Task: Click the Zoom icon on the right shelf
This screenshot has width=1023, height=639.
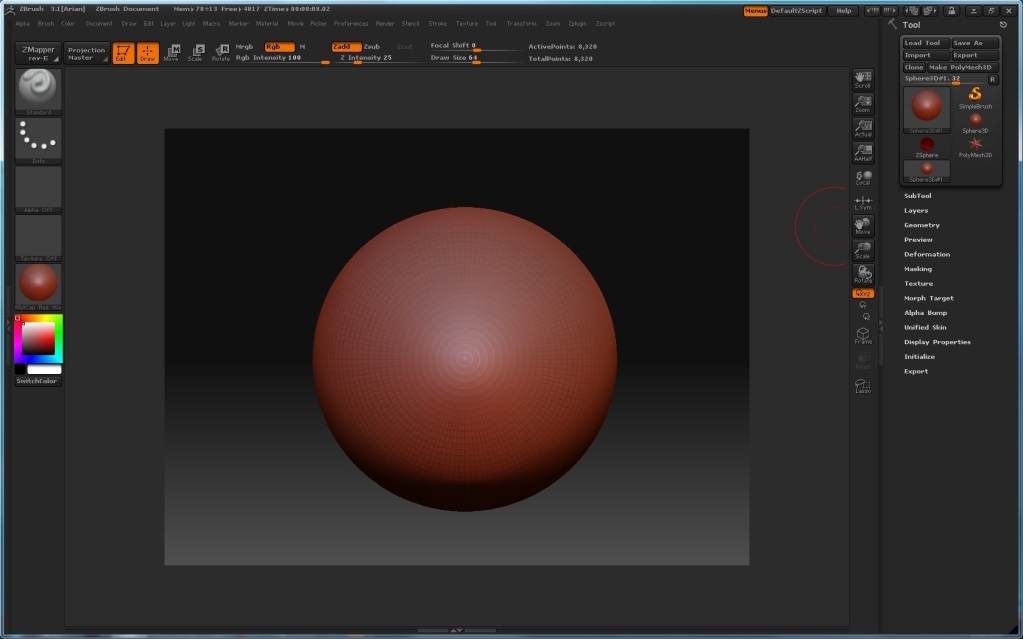Action: click(861, 103)
